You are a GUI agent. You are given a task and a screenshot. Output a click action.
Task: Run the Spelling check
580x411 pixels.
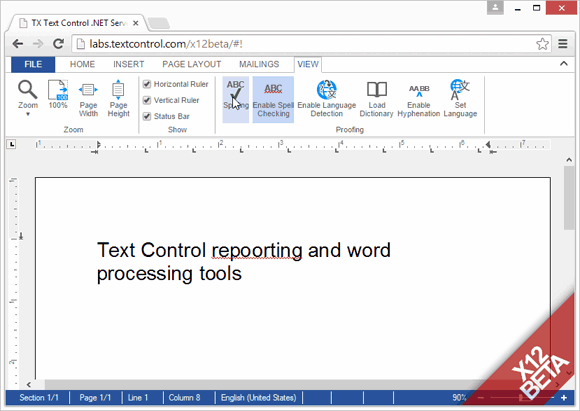(236, 99)
